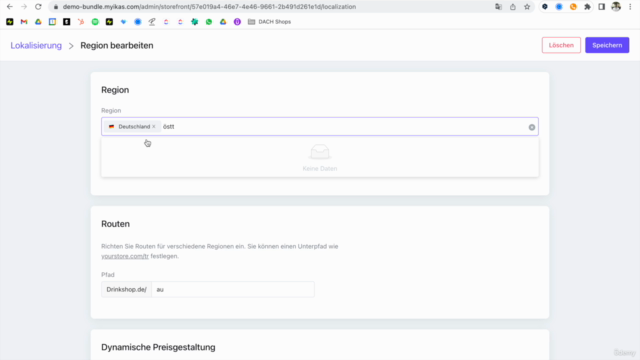This screenshot has height=360, width=640.
Task: Click the Keine Daten empty message
Action: point(320,169)
